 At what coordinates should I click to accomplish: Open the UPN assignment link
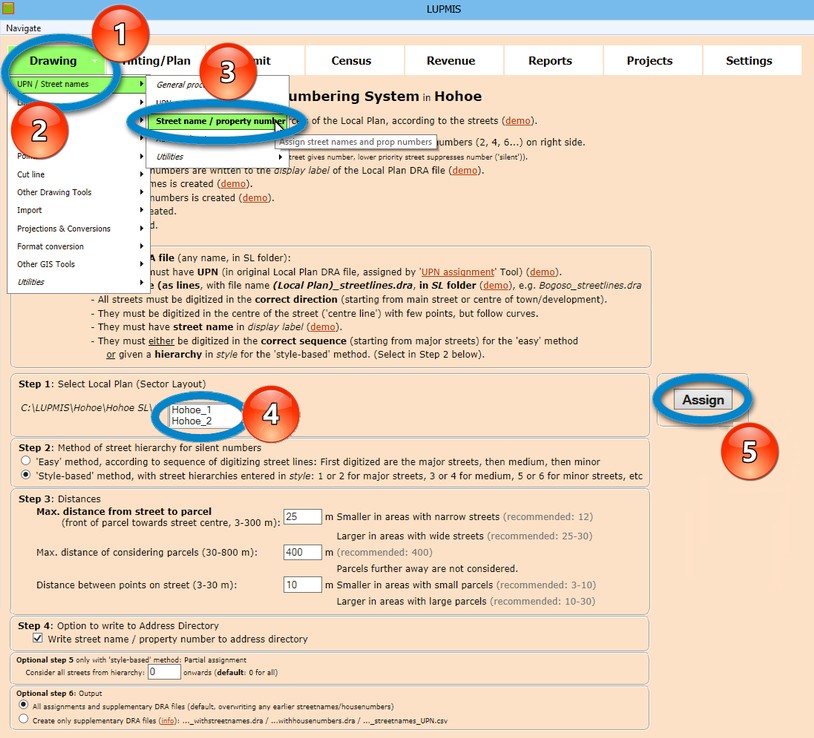point(457,272)
